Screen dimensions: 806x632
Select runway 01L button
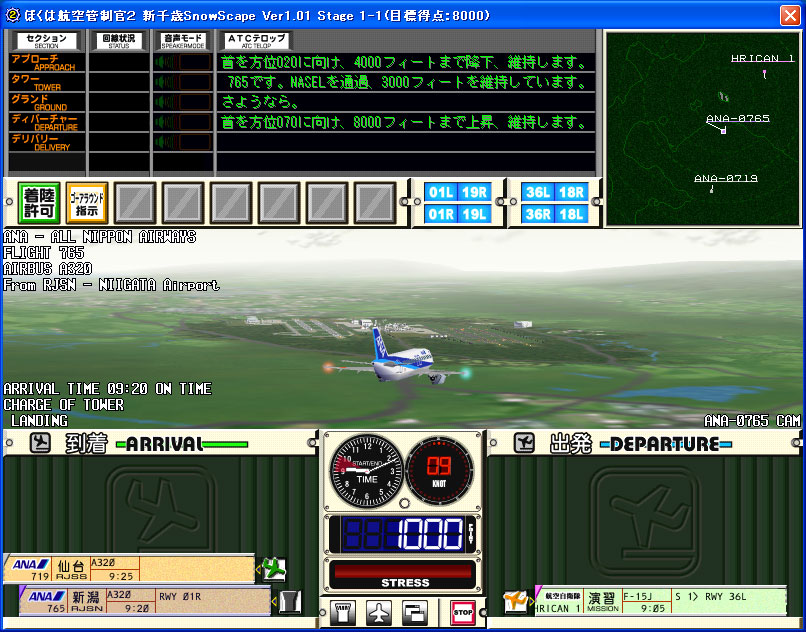(x=441, y=192)
